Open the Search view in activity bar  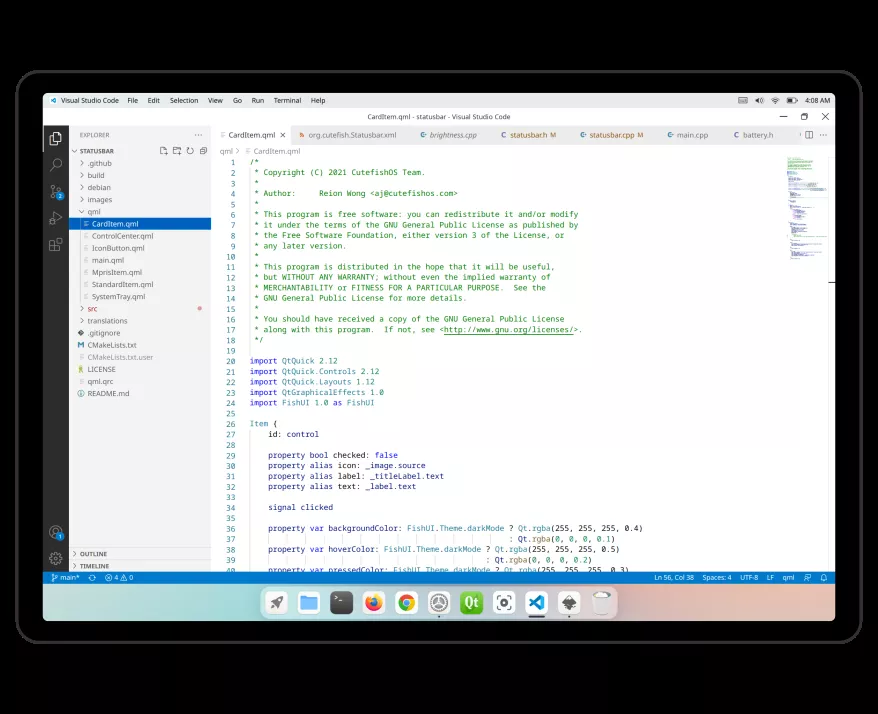[55, 165]
